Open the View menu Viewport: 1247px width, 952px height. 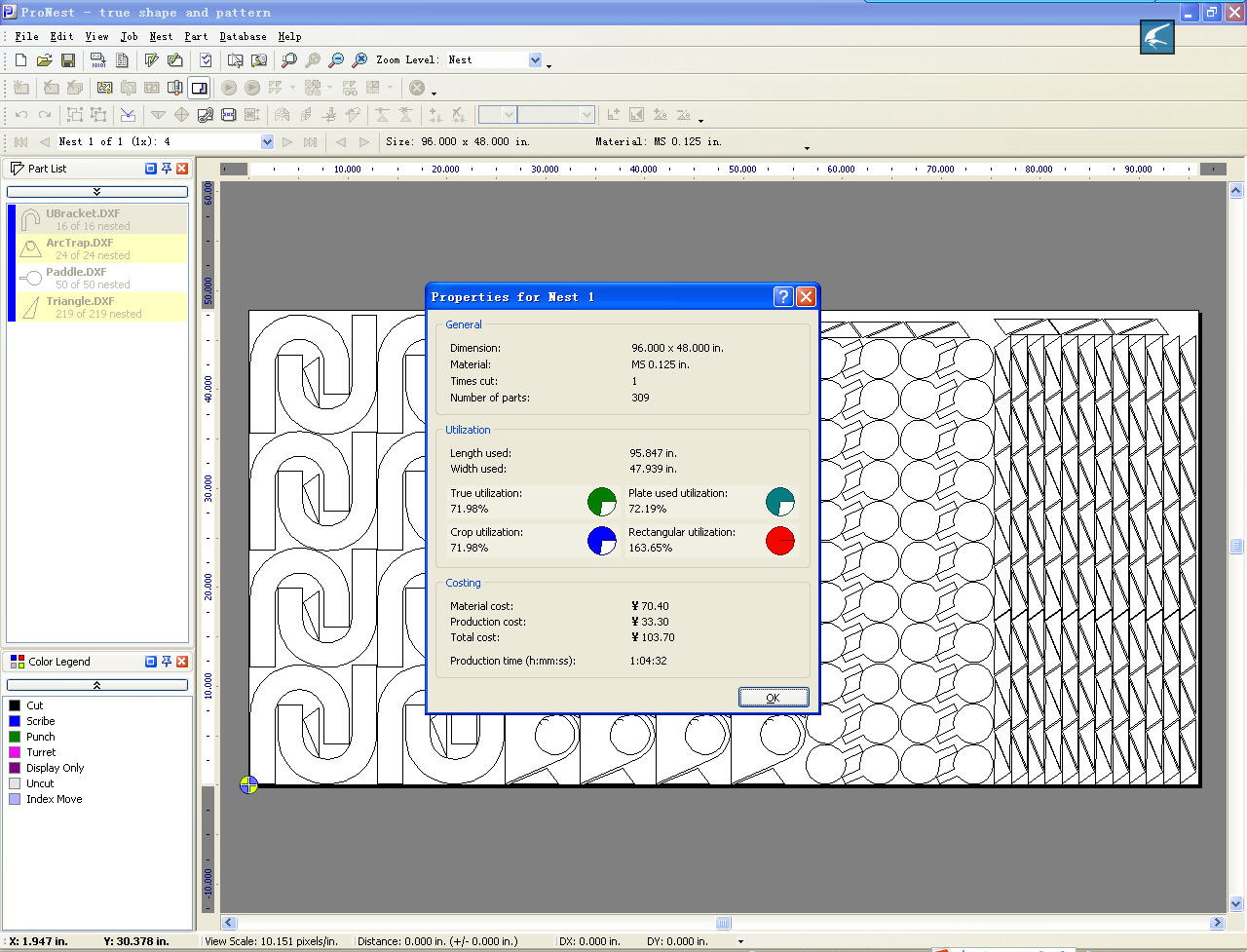[96, 36]
